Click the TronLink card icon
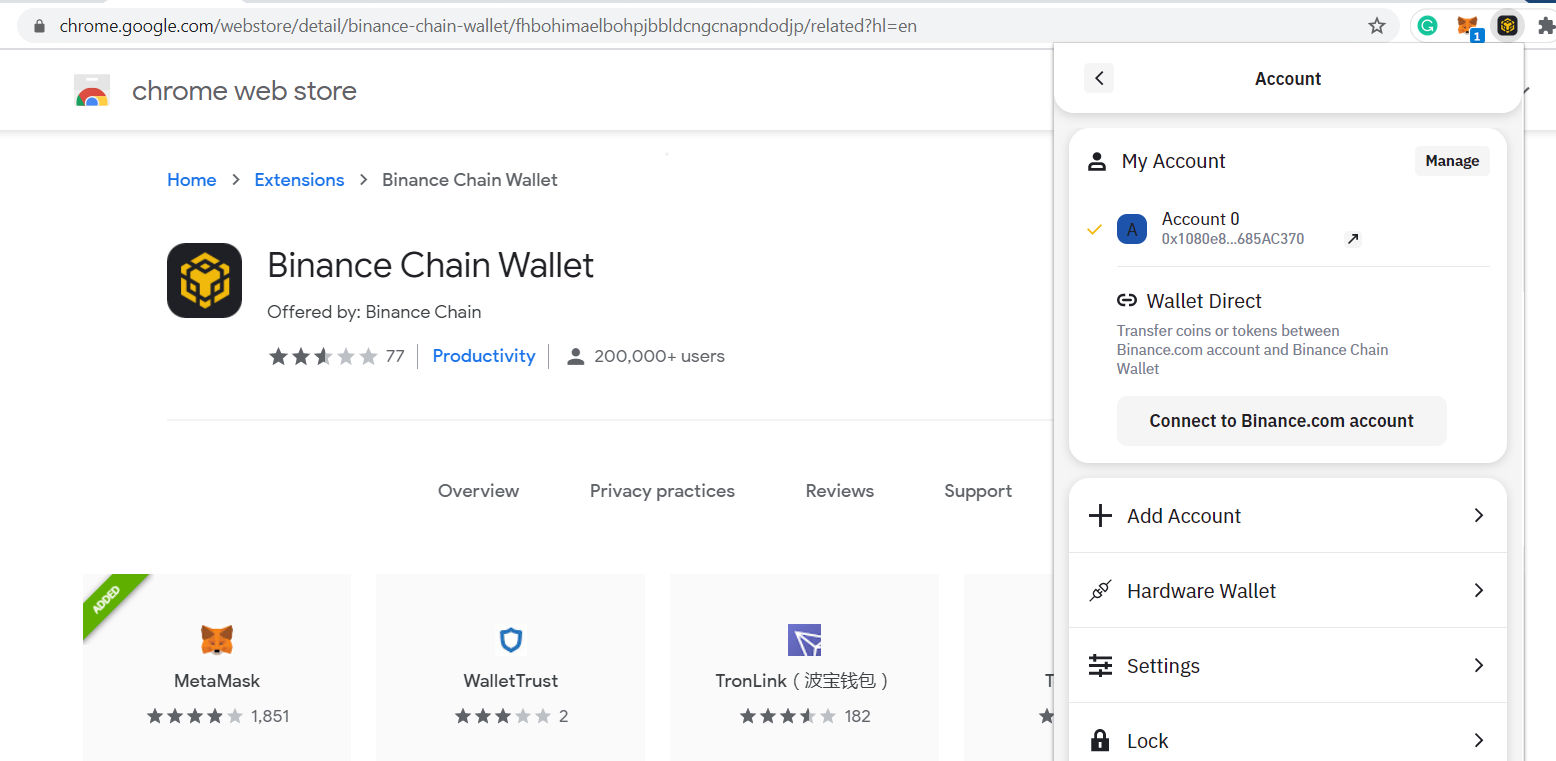Screen dimensions: 1556x761 (804, 640)
